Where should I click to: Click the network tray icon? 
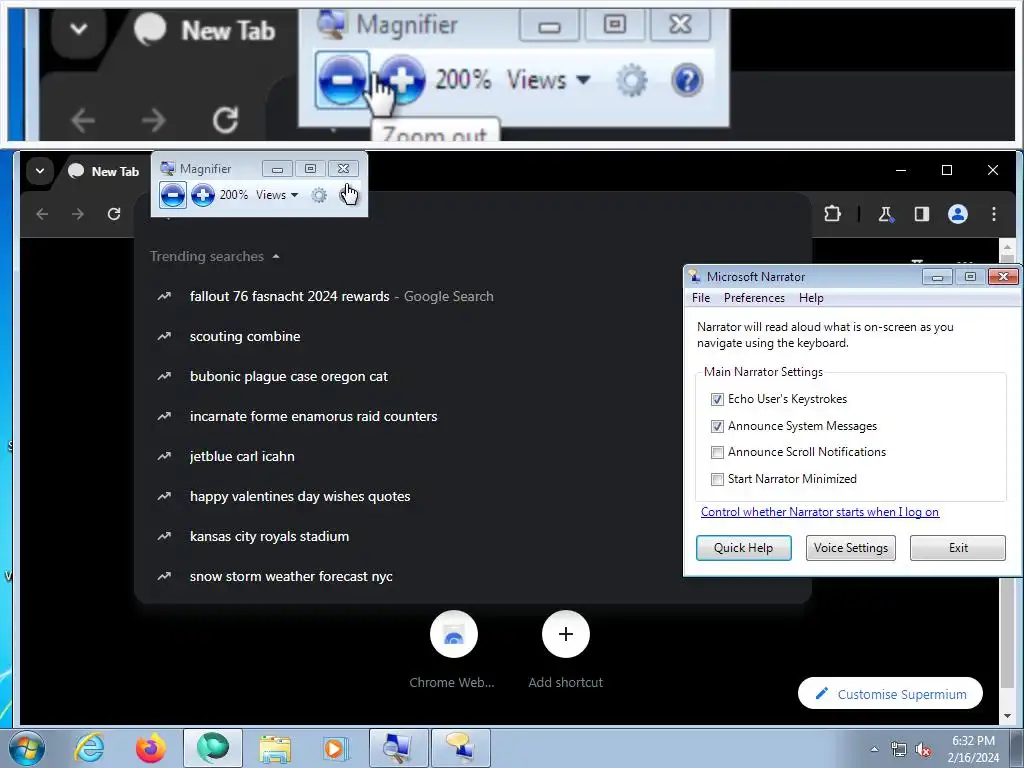[899, 749]
